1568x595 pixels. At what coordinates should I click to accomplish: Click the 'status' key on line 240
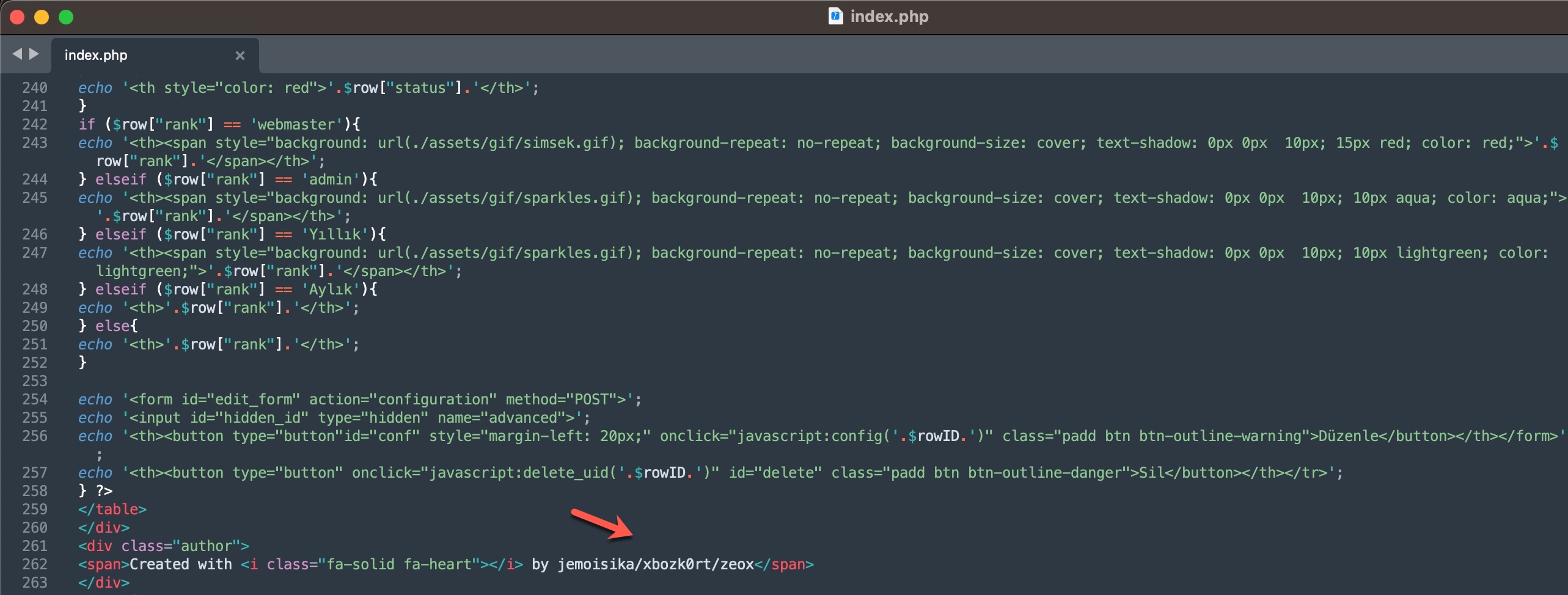click(420, 88)
